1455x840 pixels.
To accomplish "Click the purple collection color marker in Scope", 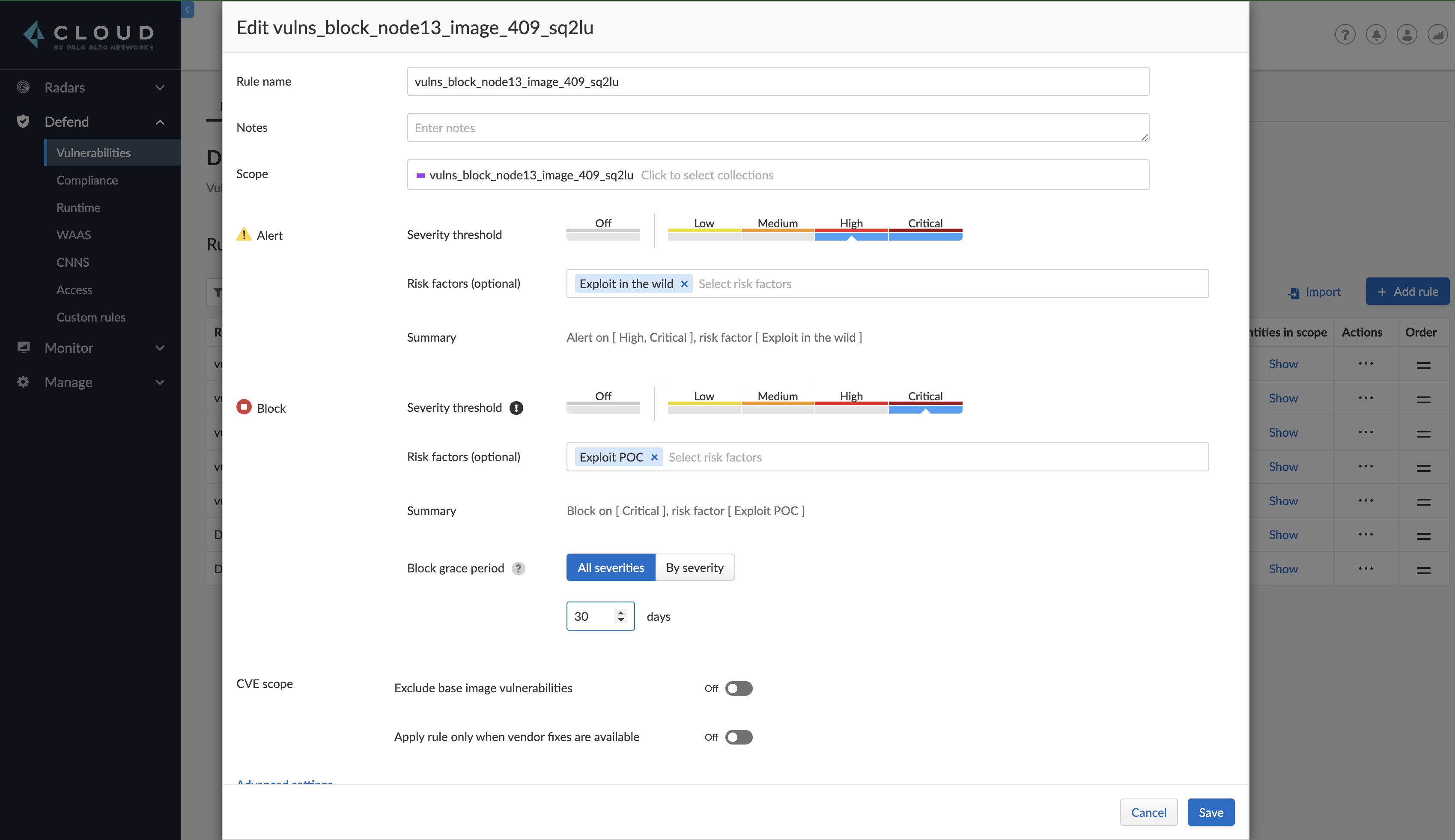I will [420, 176].
